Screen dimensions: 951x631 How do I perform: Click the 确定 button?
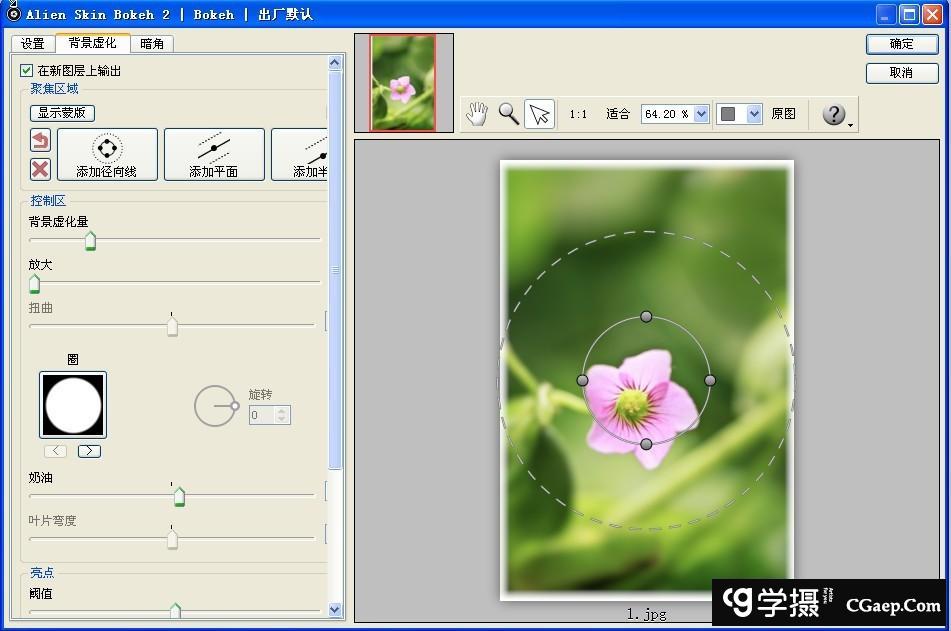pos(901,44)
